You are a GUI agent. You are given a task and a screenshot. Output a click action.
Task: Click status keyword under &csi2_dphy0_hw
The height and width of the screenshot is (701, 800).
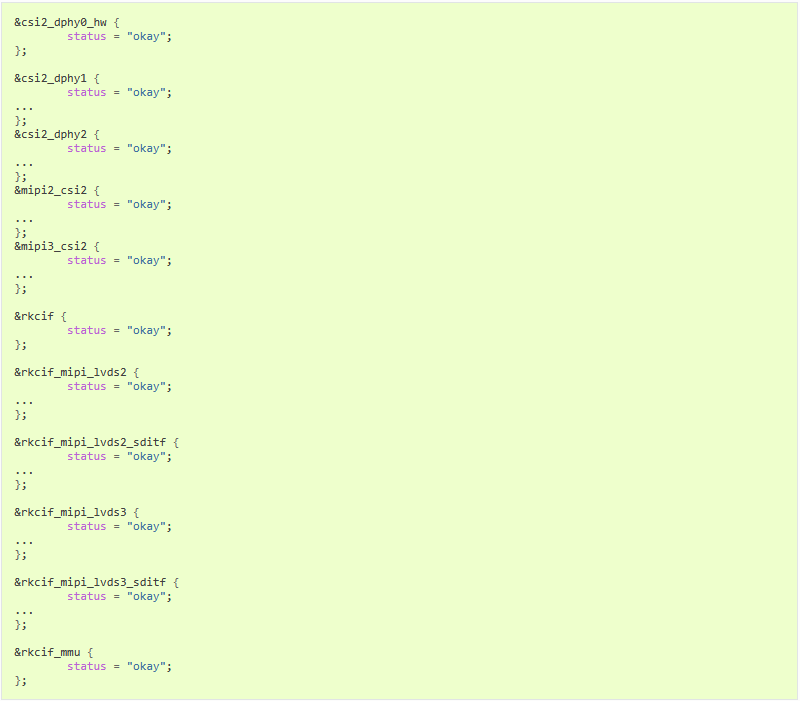[x=87, y=37]
